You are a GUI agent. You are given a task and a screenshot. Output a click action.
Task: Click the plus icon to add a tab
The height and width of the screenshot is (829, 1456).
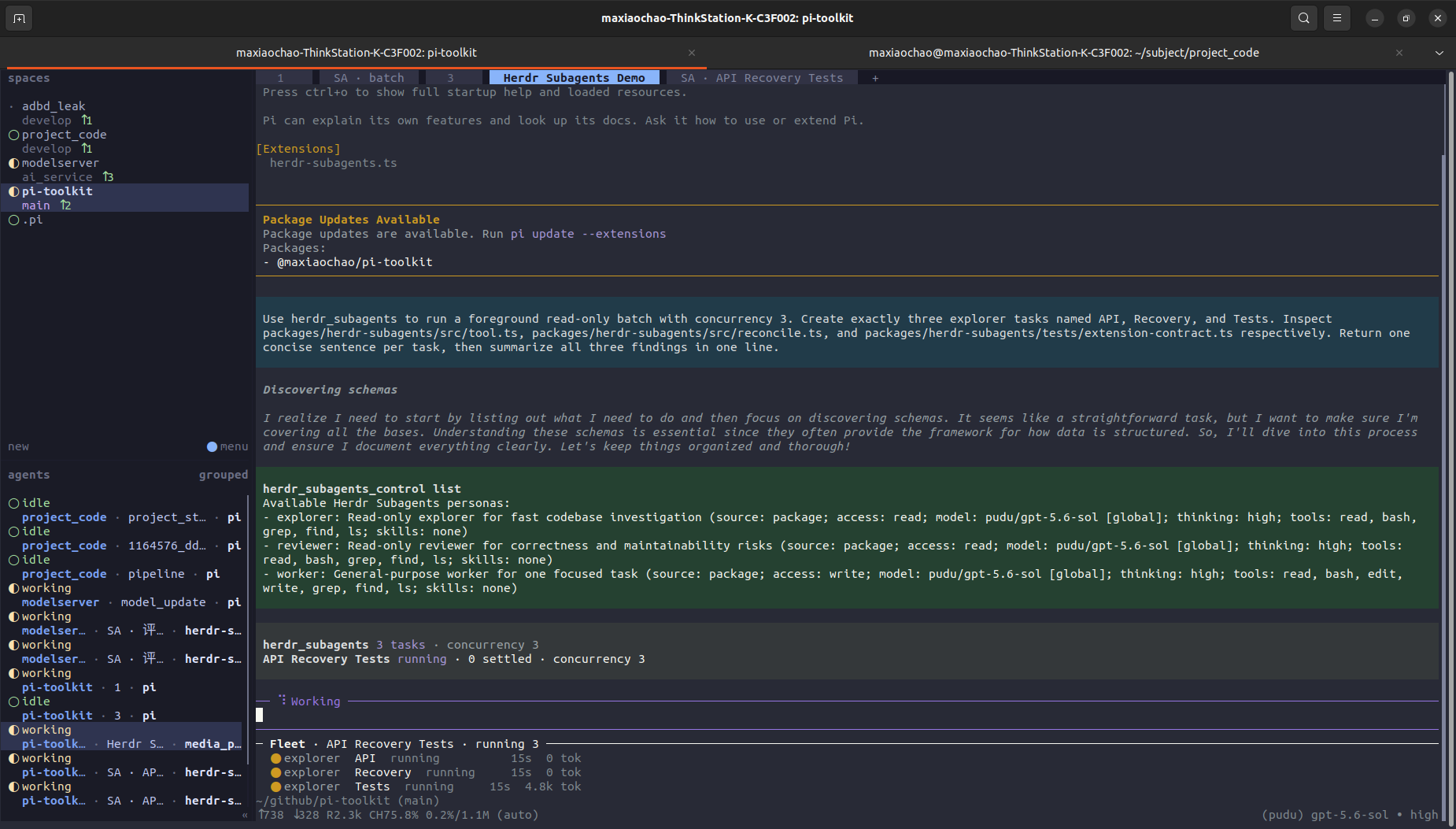(875, 78)
